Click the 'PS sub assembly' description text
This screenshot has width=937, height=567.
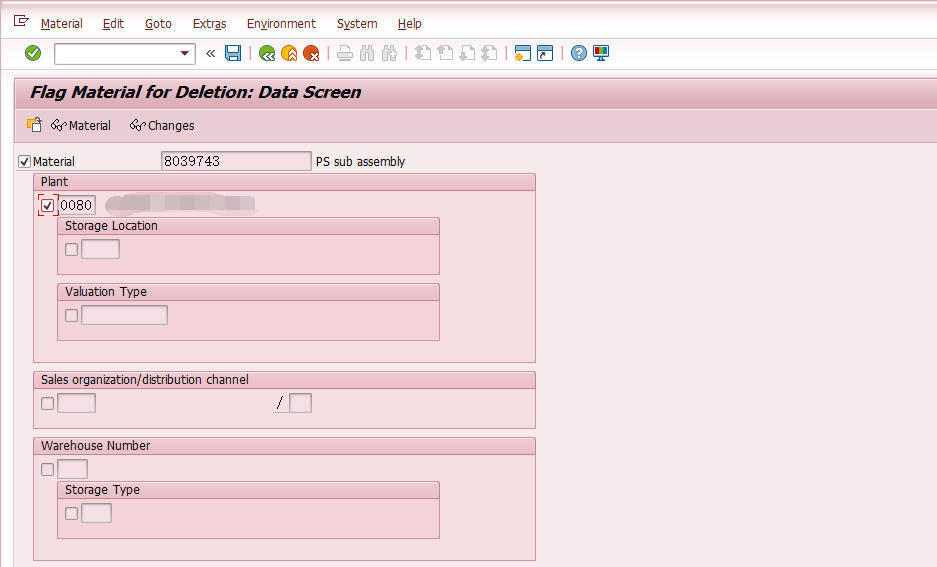360,162
